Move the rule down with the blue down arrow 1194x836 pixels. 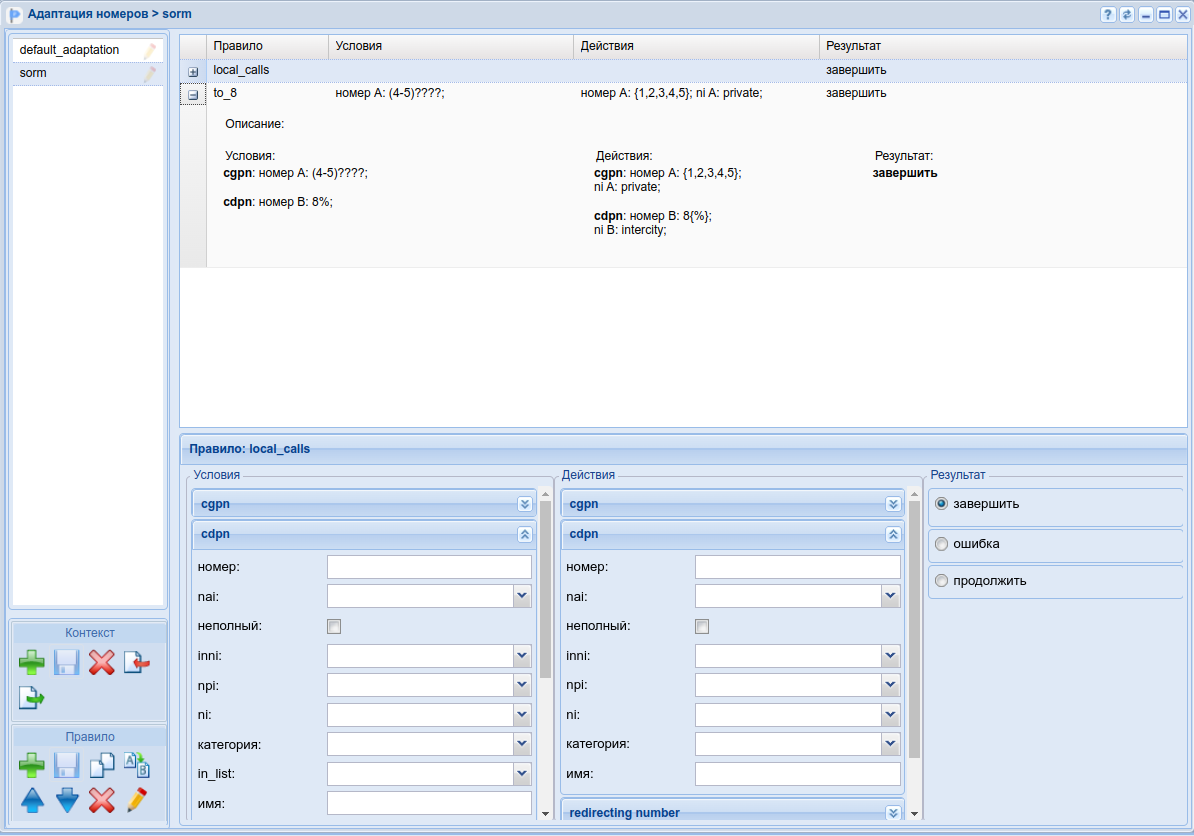(67, 800)
